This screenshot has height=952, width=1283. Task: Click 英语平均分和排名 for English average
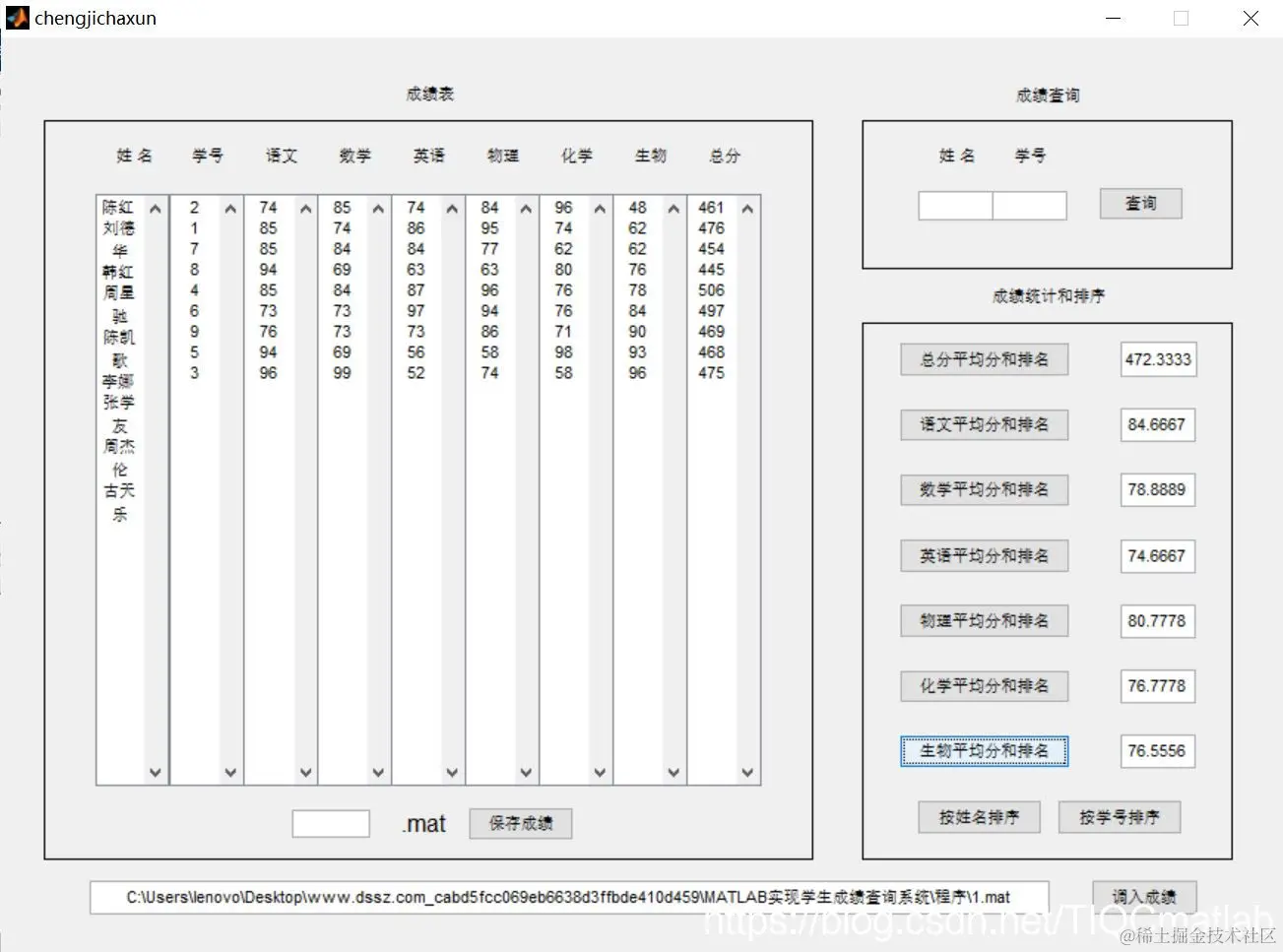(x=984, y=555)
